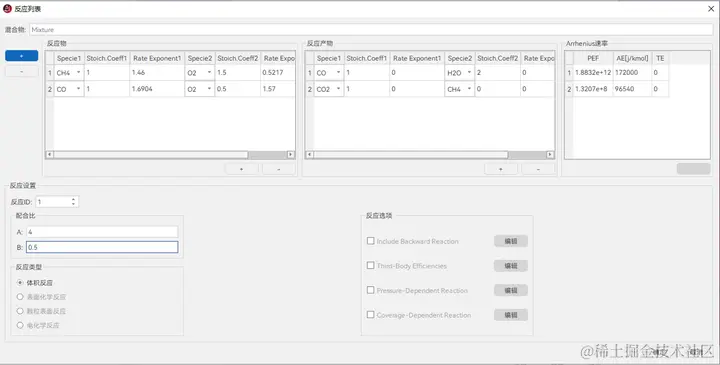Click reactants table scroll left arrow
The image size is (720, 365).
pyautogui.click(x=50, y=155)
